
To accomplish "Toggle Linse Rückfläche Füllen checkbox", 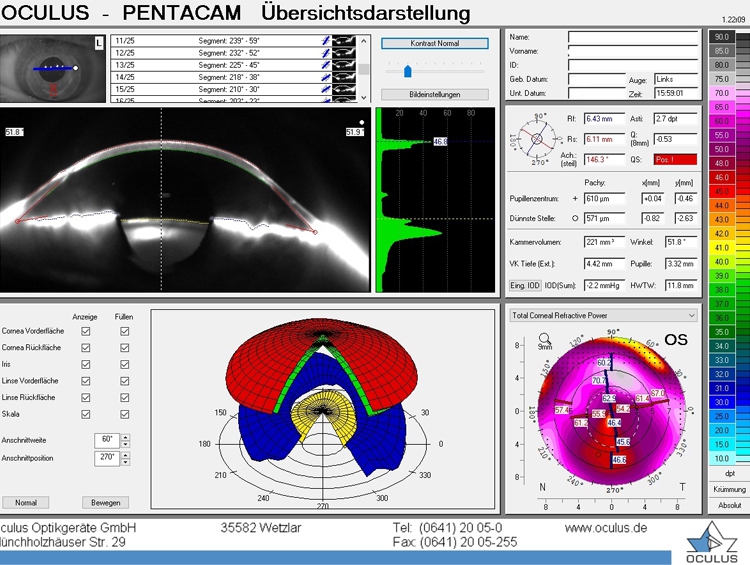I will [x=125, y=398].
